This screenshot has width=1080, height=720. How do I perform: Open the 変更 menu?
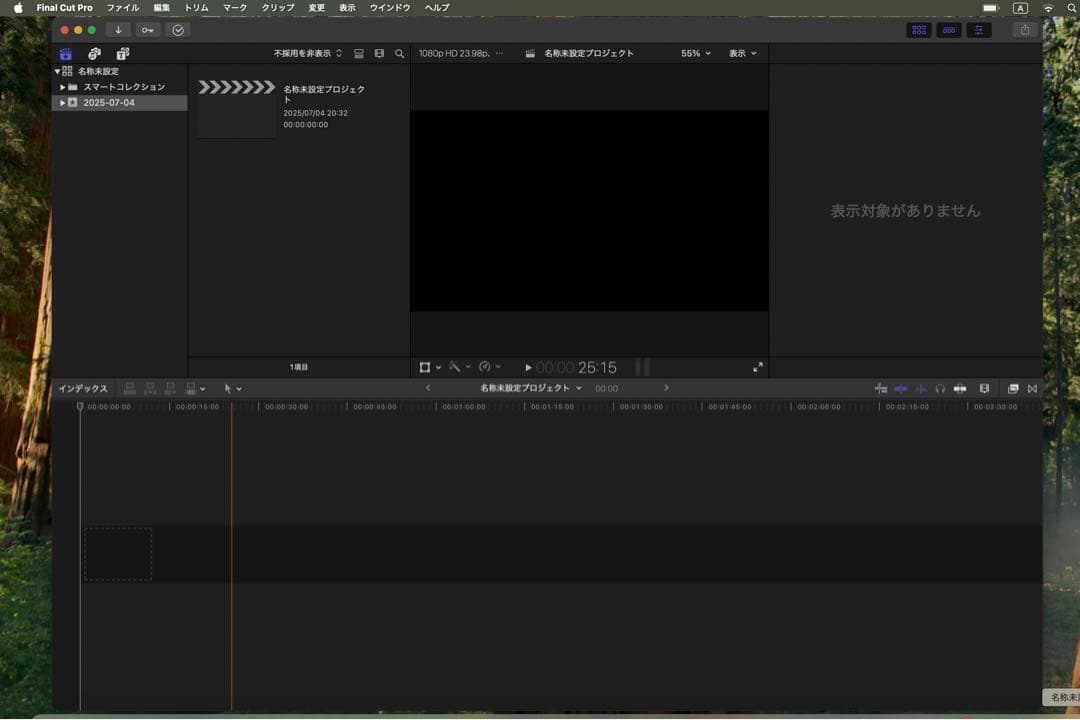click(316, 8)
